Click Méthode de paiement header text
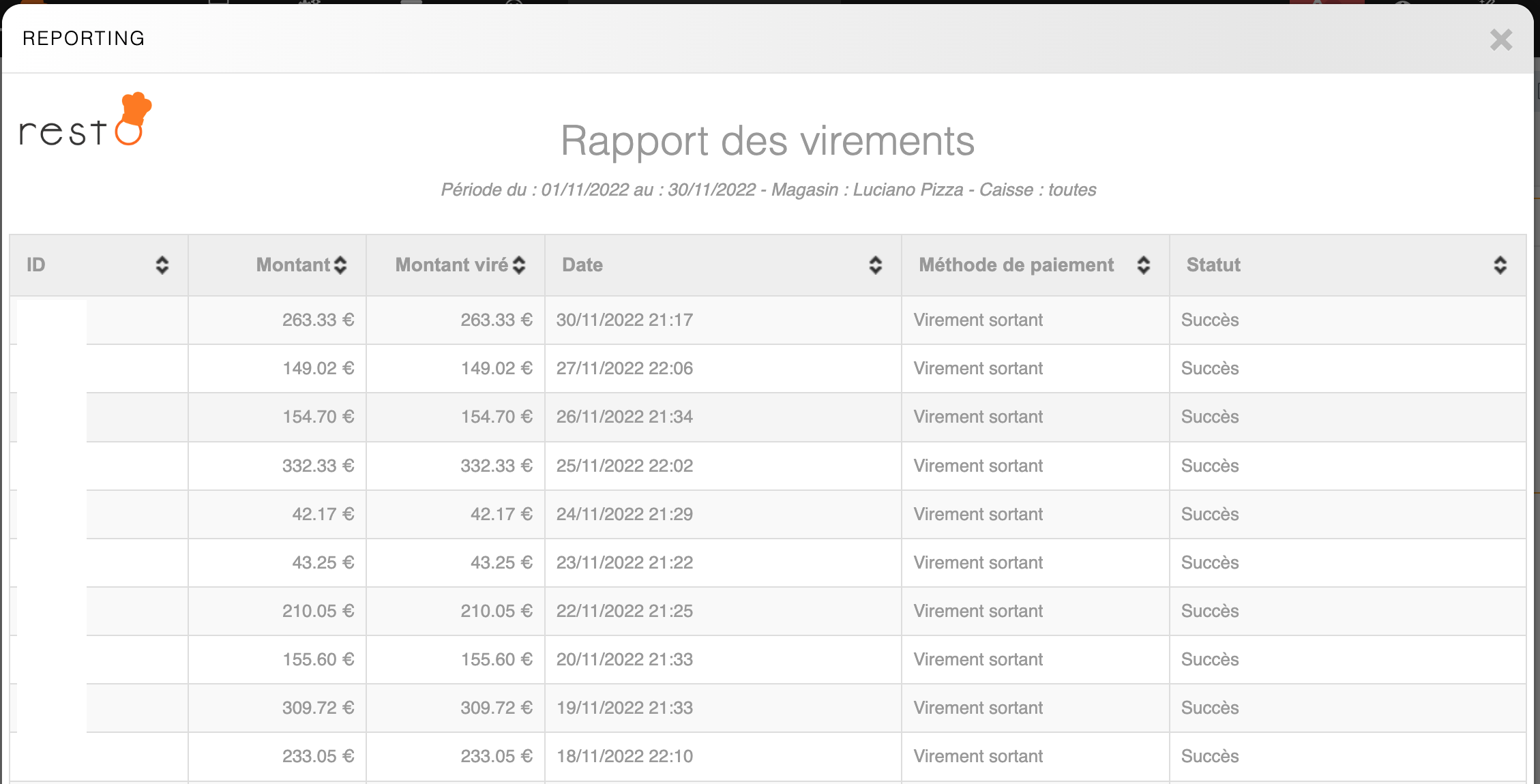The image size is (1540, 784). pyautogui.click(x=1016, y=265)
